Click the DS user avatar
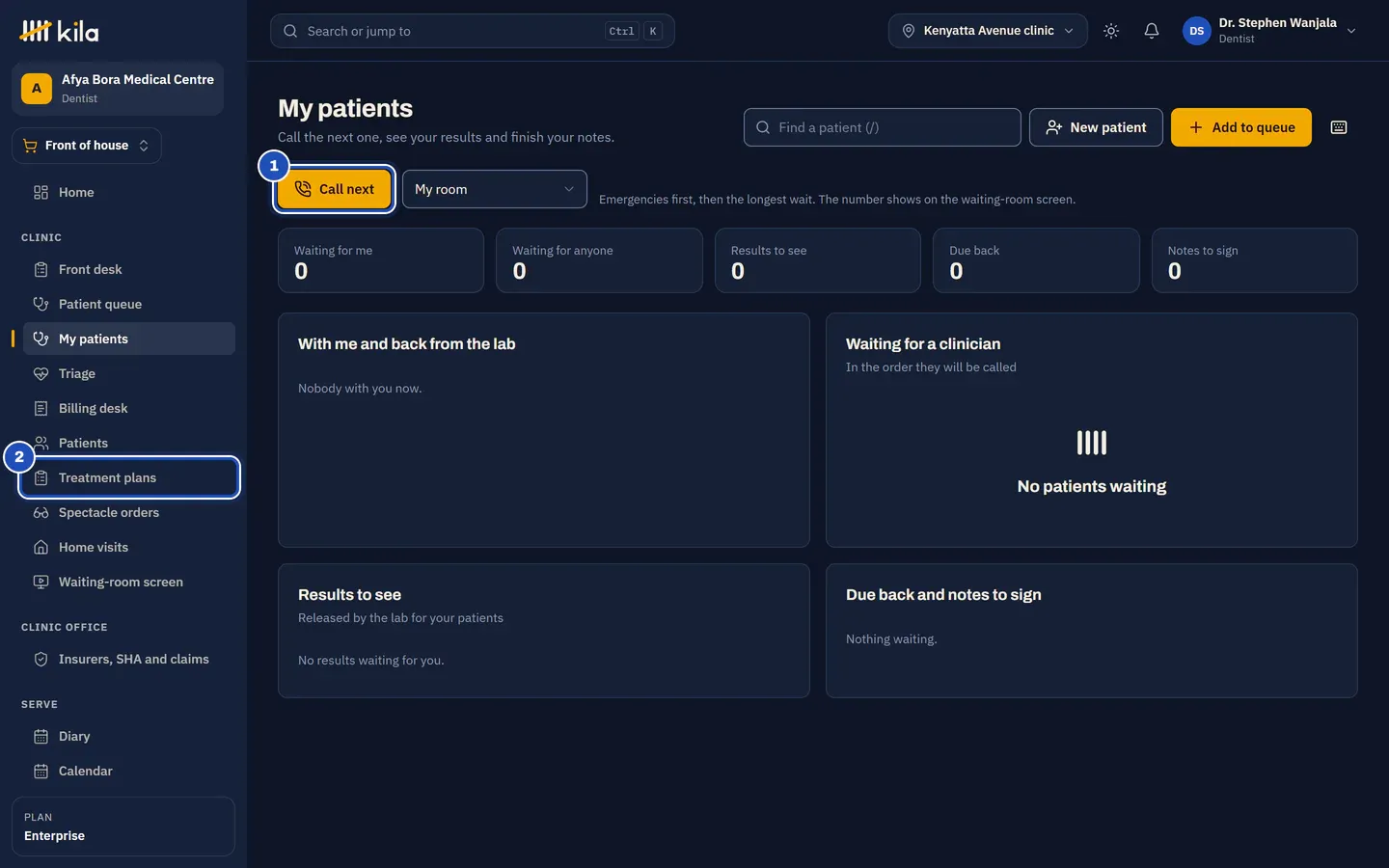 (x=1196, y=31)
